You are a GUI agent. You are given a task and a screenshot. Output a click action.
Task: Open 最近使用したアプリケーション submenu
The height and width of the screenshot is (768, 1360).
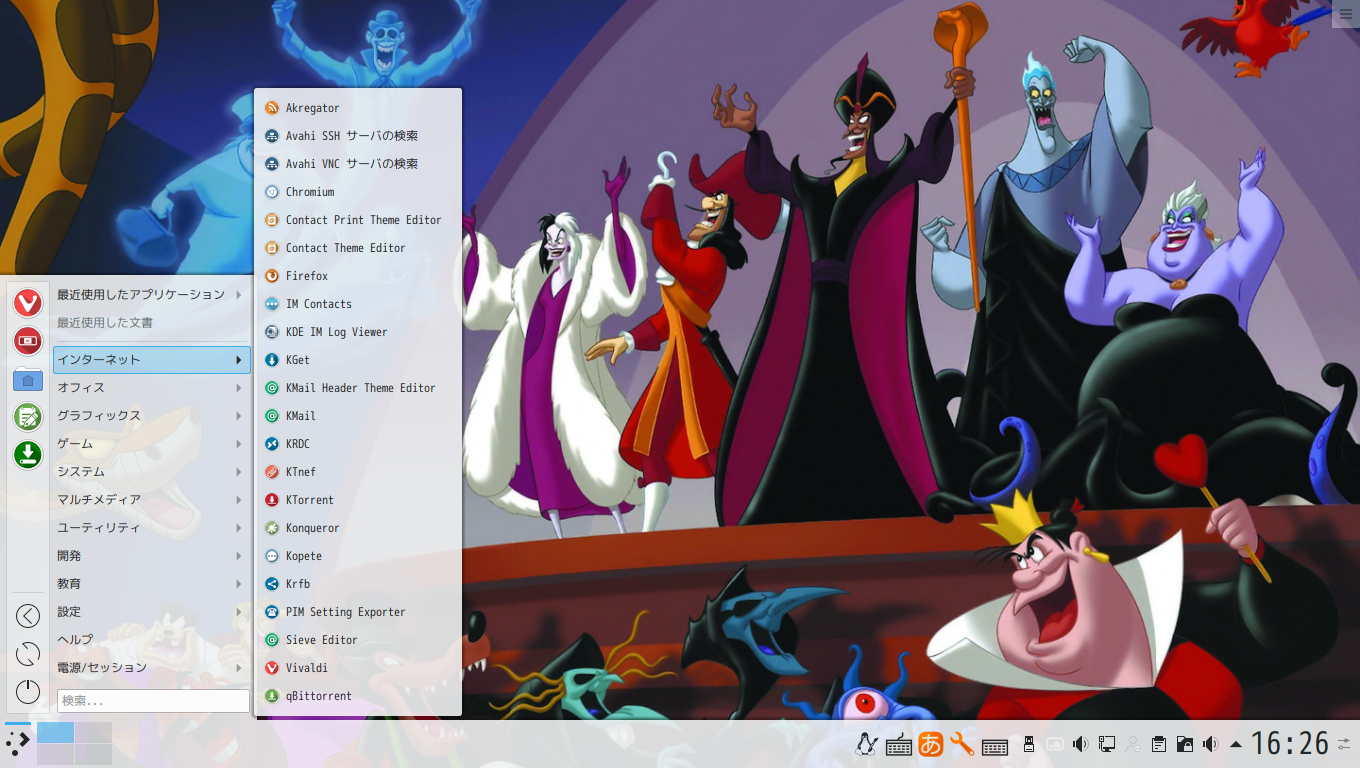[x=151, y=295]
